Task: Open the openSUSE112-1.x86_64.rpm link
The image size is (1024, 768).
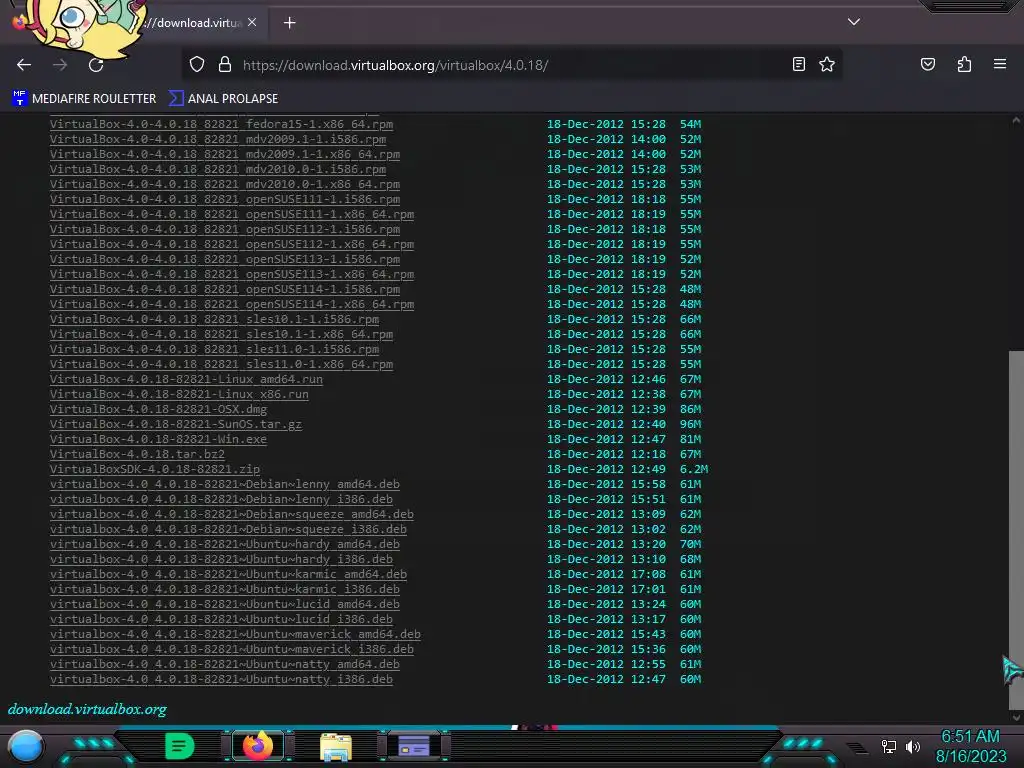Action: coord(232,244)
